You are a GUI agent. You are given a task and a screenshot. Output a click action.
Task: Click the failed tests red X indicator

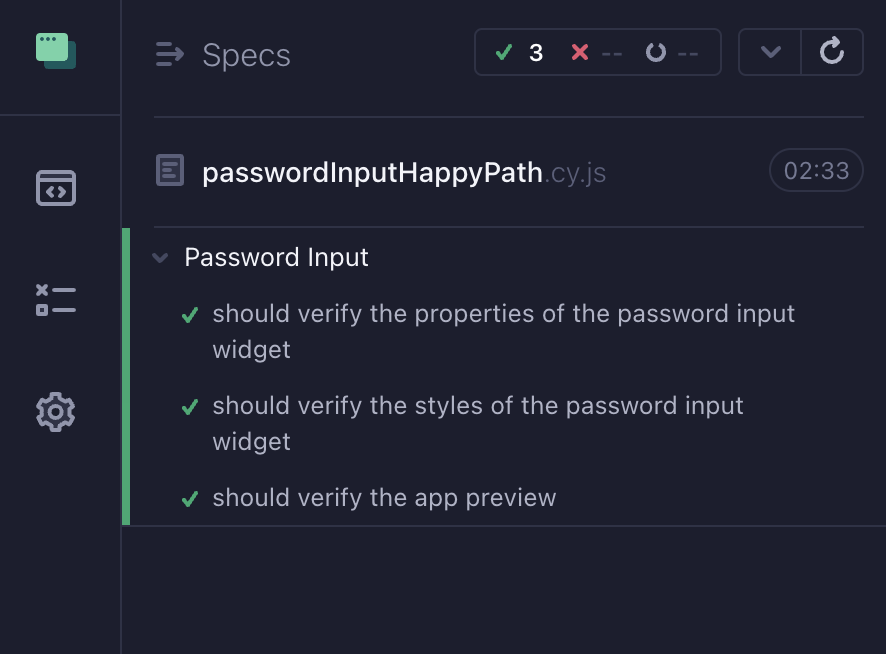coord(582,52)
